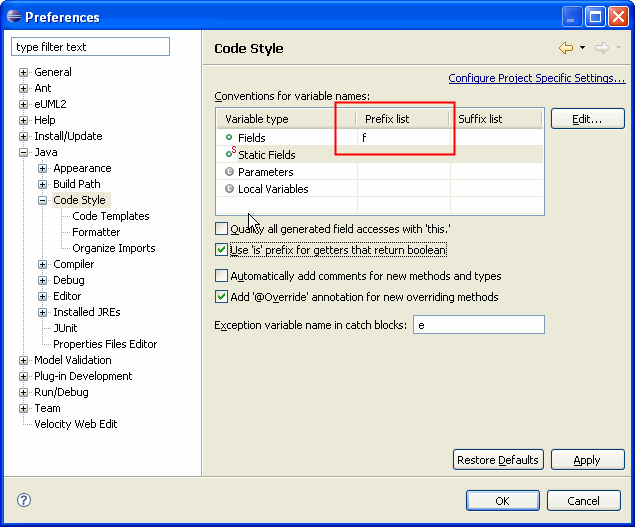Select the Parameters variable type icon
The height and width of the screenshot is (527, 635).
point(229,172)
